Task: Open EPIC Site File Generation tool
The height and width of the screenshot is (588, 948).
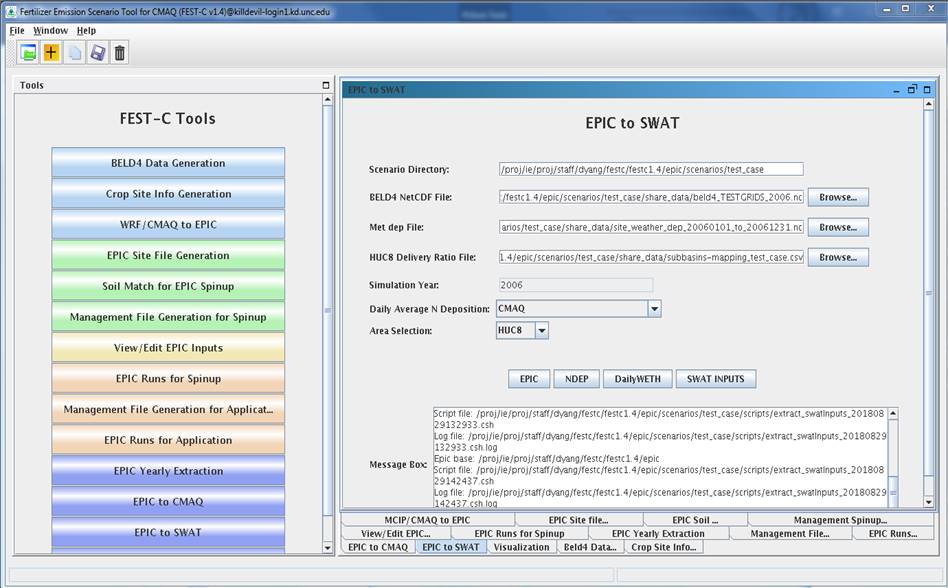Action: click(168, 255)
